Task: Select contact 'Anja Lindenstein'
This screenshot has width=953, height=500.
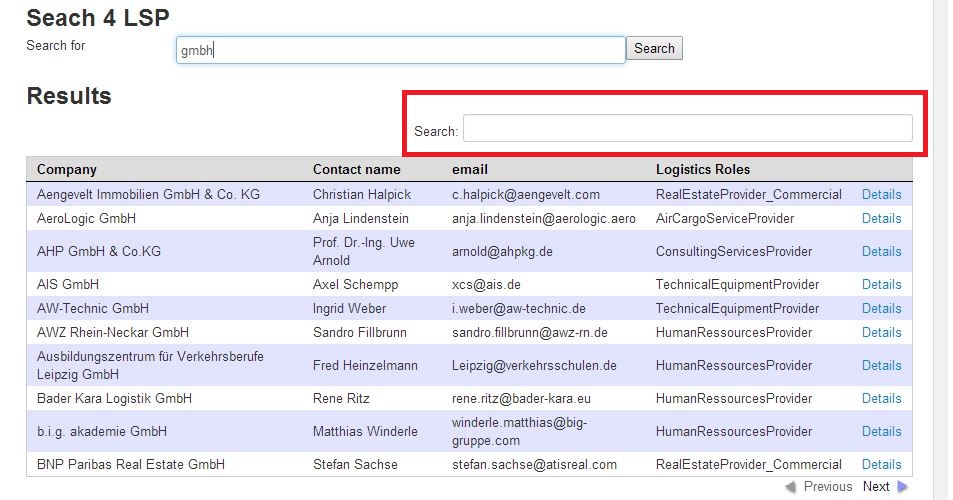Action: click(360, 218)
